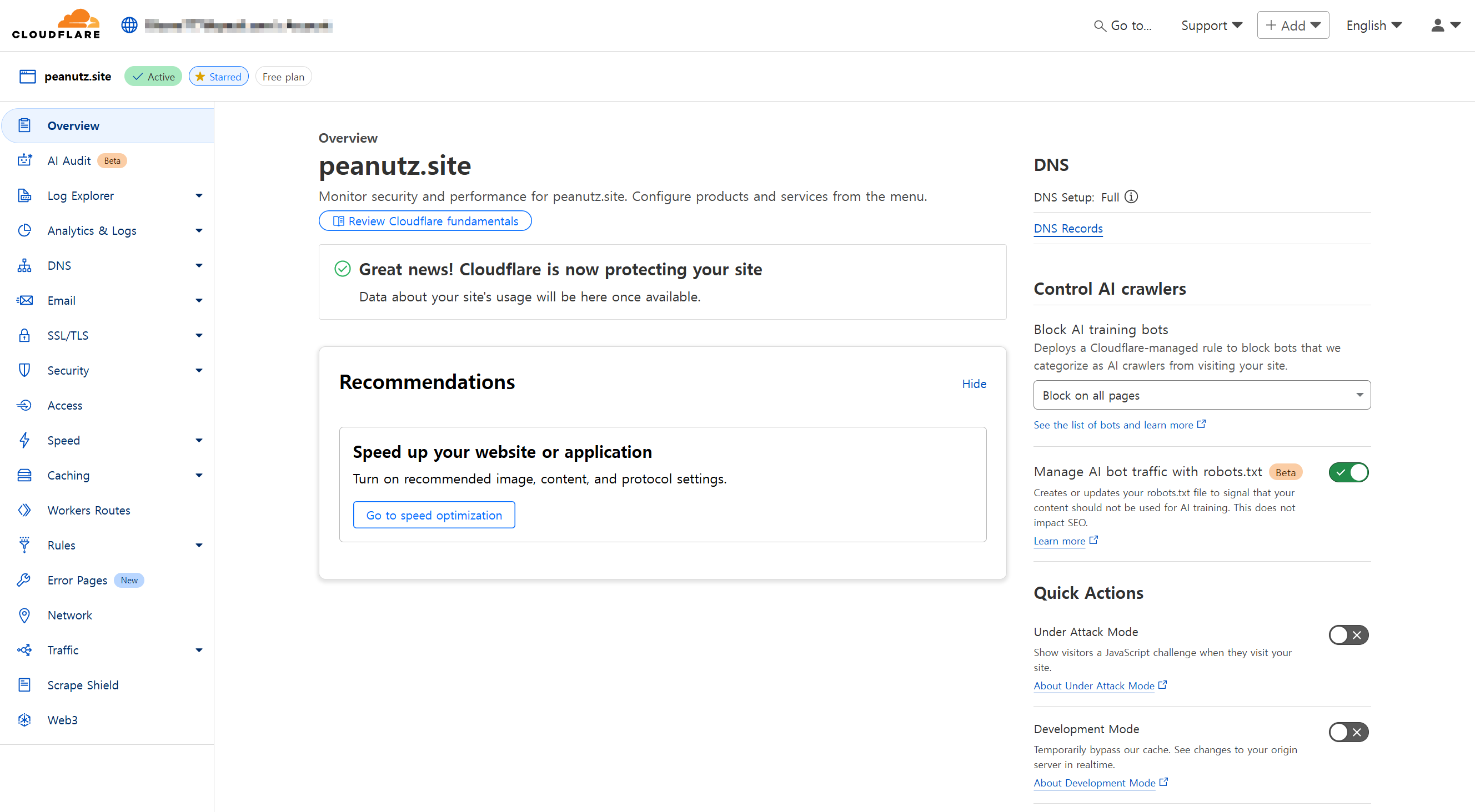Click the Scrape Shield icon
The width and height of the screenshot is (1475, 812).
tap(24, 685)
